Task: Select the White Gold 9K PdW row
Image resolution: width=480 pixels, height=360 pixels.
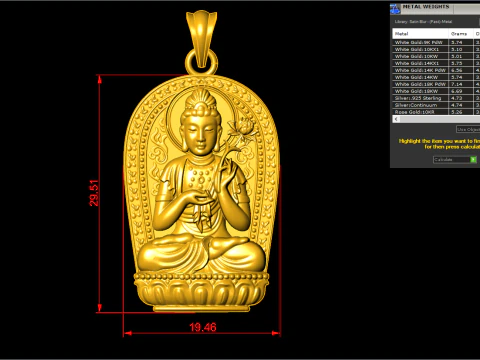Action: coord(436,42)
